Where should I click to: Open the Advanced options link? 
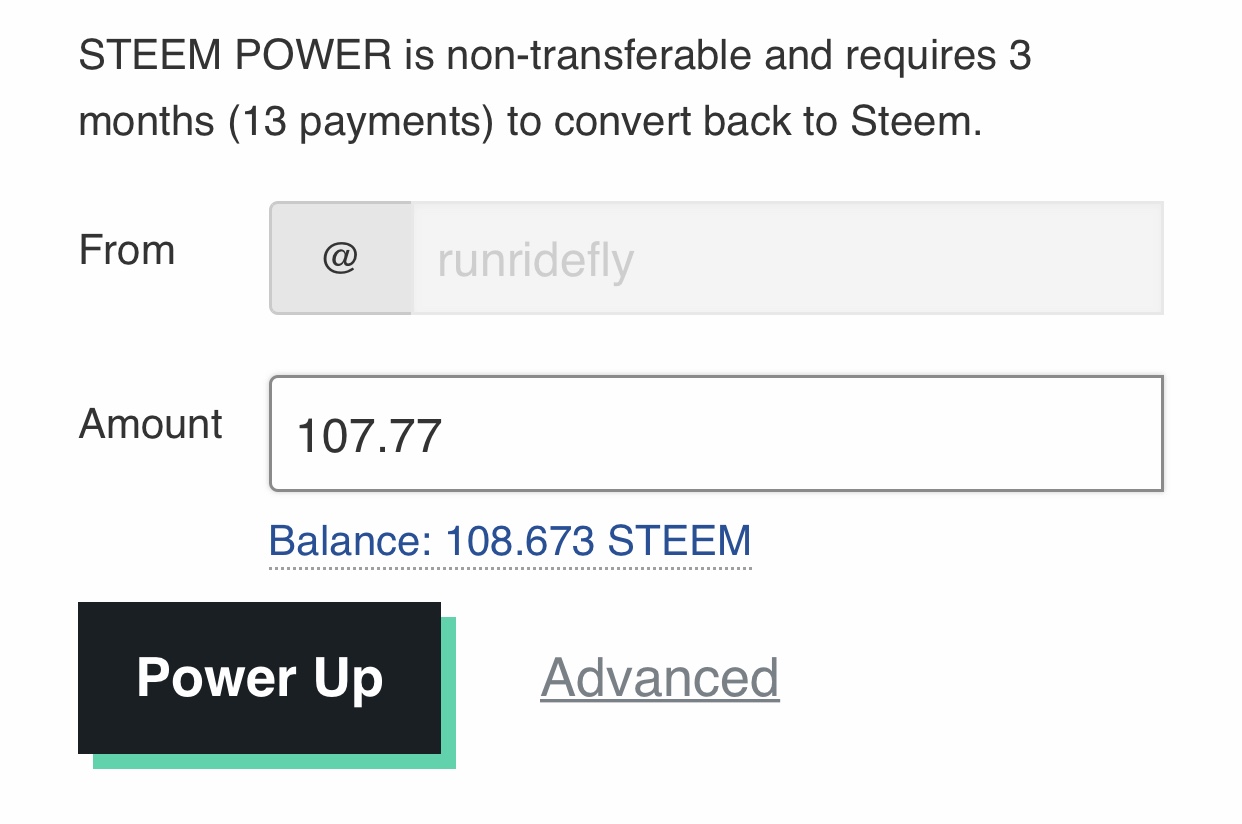pyautogui.click(x=660, y=678)
